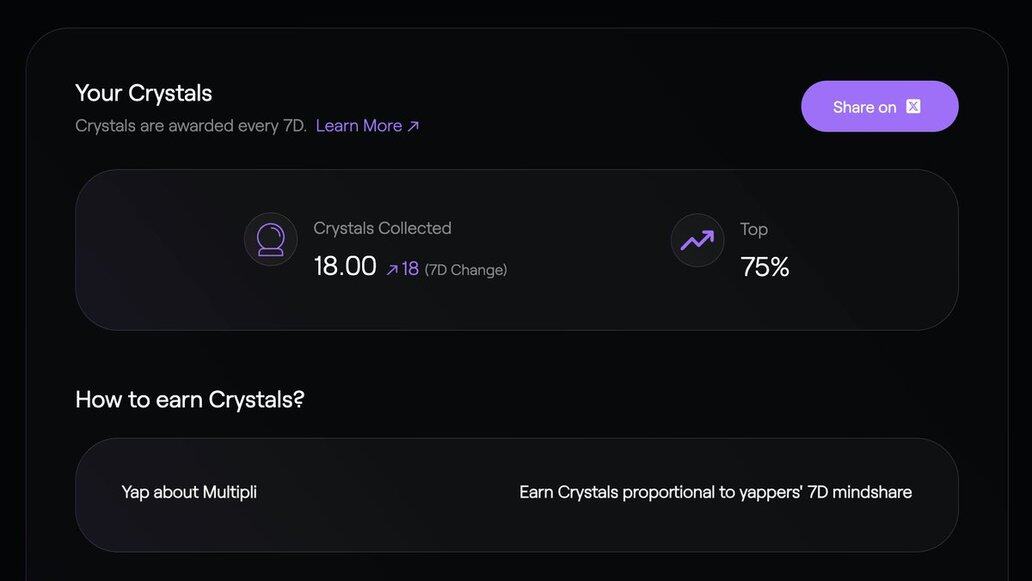Viewport: 1032px width, 581px height.
Task: Click the up-right arrow beside 18 change
Action: tap(392, 269)
